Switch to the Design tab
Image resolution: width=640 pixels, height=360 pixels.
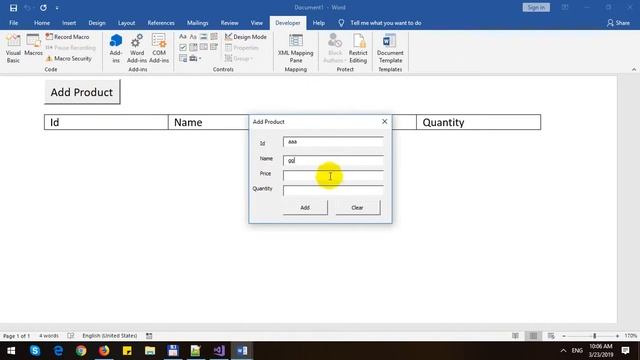pos(97,23)
